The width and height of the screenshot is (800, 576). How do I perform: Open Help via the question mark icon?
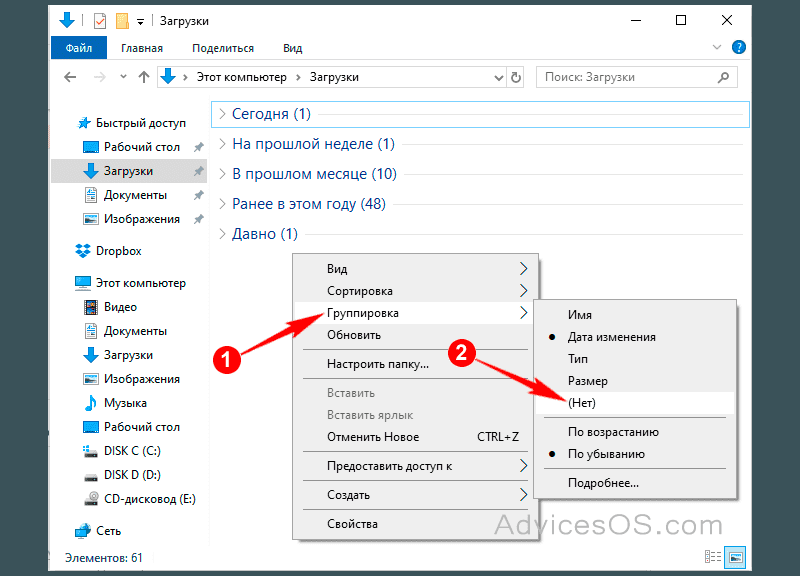[x=739, y=47]
